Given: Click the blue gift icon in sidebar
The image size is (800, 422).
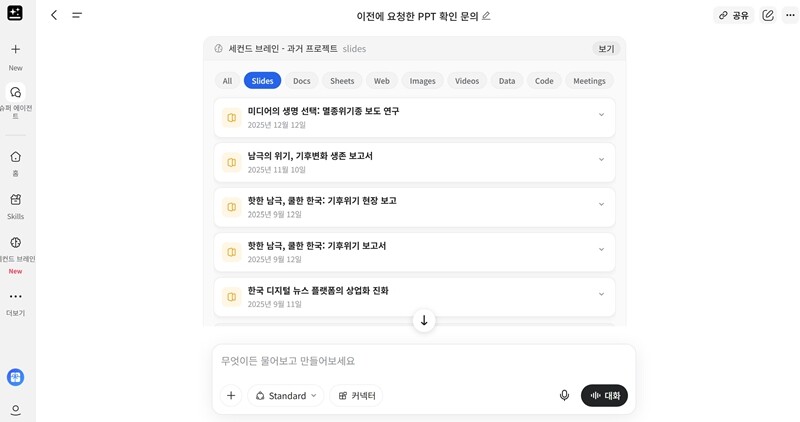Looking at the screenshot, I should click(15, 377).
